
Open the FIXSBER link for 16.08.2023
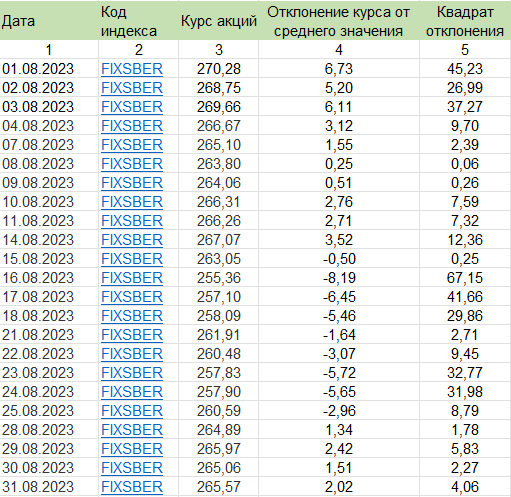click(132, 278)
